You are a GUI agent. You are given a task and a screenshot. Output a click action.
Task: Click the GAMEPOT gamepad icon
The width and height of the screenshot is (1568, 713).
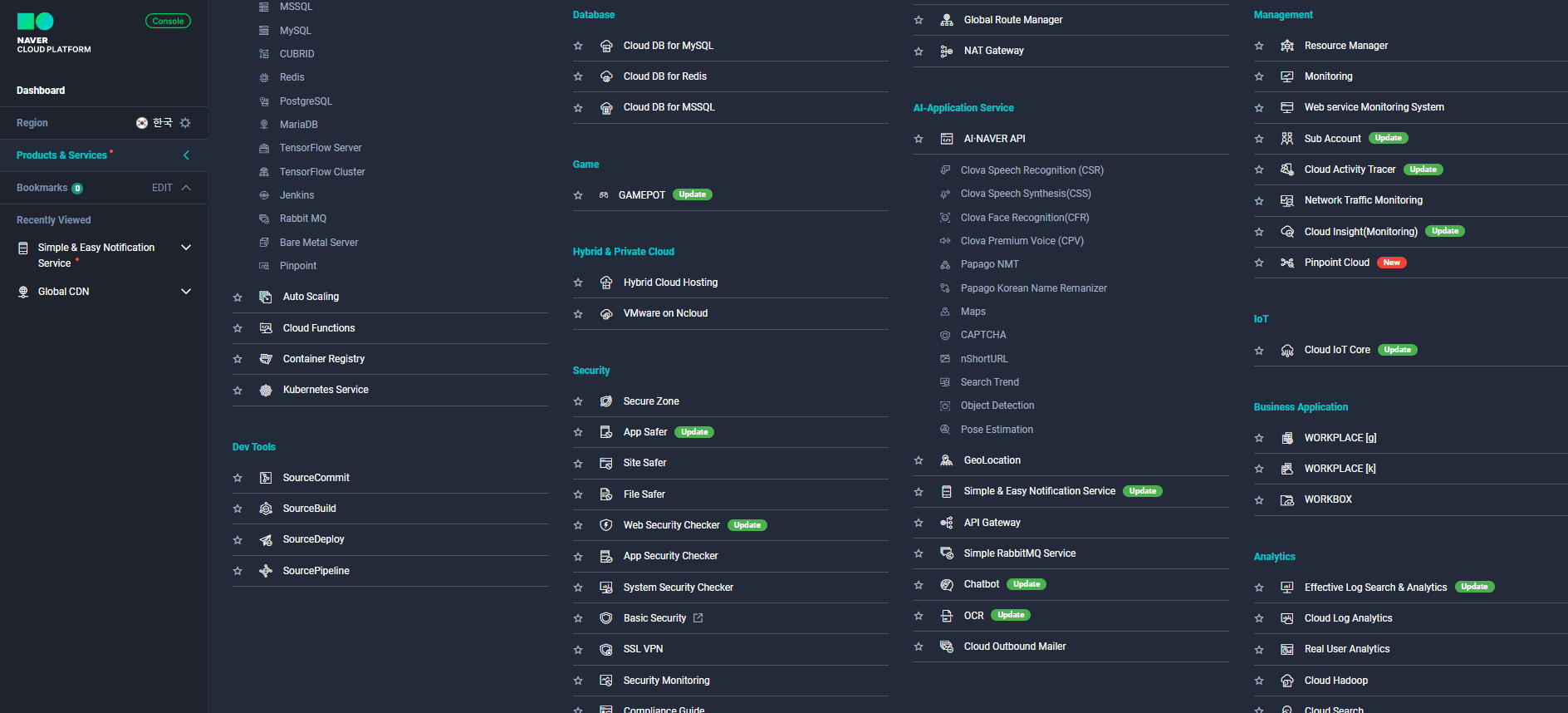[x=604, y=195]
